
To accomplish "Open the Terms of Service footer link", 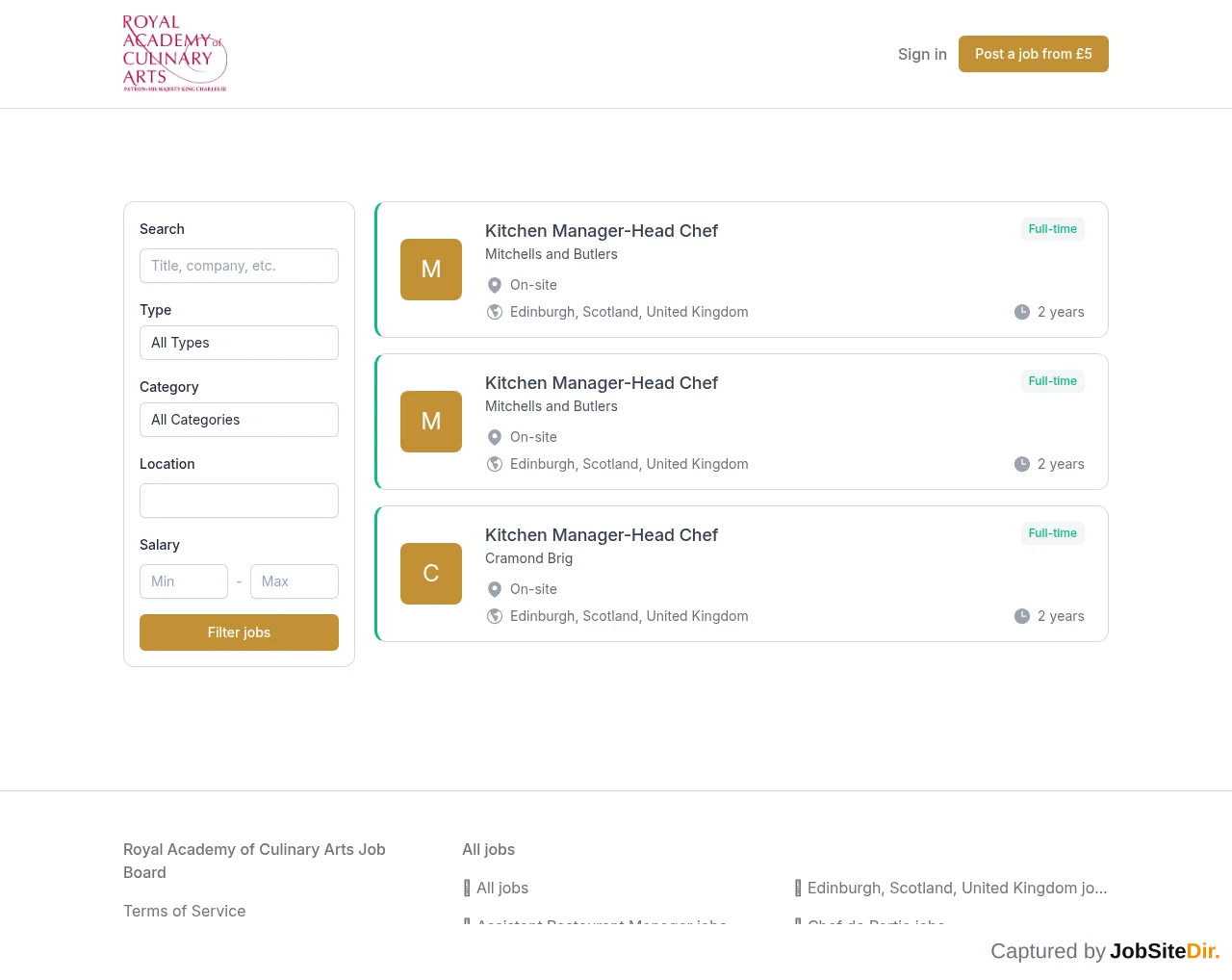I will (x=185, y=911).
